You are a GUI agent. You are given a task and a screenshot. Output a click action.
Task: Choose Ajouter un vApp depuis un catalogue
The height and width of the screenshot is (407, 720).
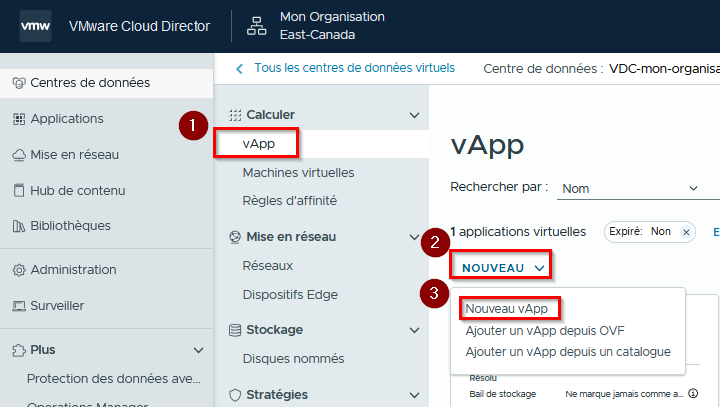pyautogui.click(x=568, y=352)
